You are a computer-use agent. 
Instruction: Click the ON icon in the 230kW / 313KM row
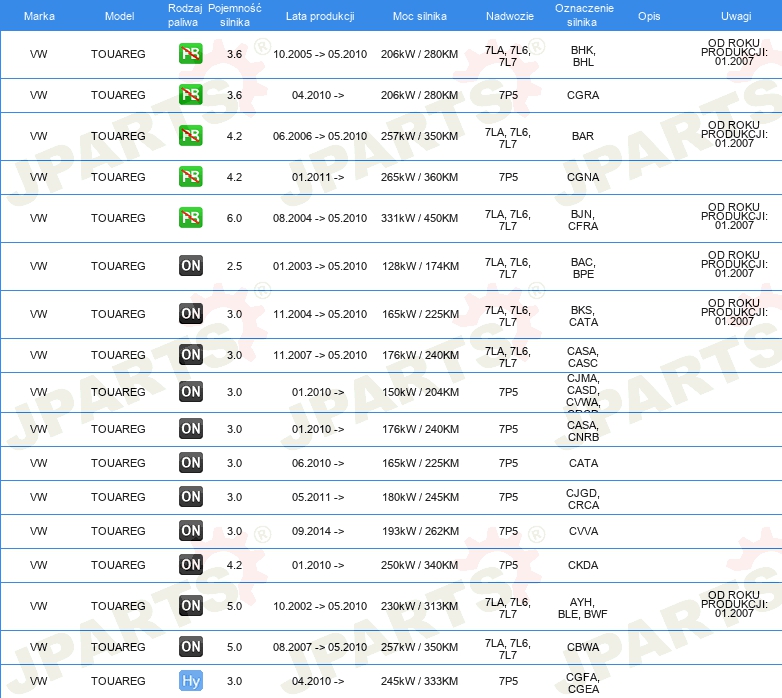[x=191, y=606]
